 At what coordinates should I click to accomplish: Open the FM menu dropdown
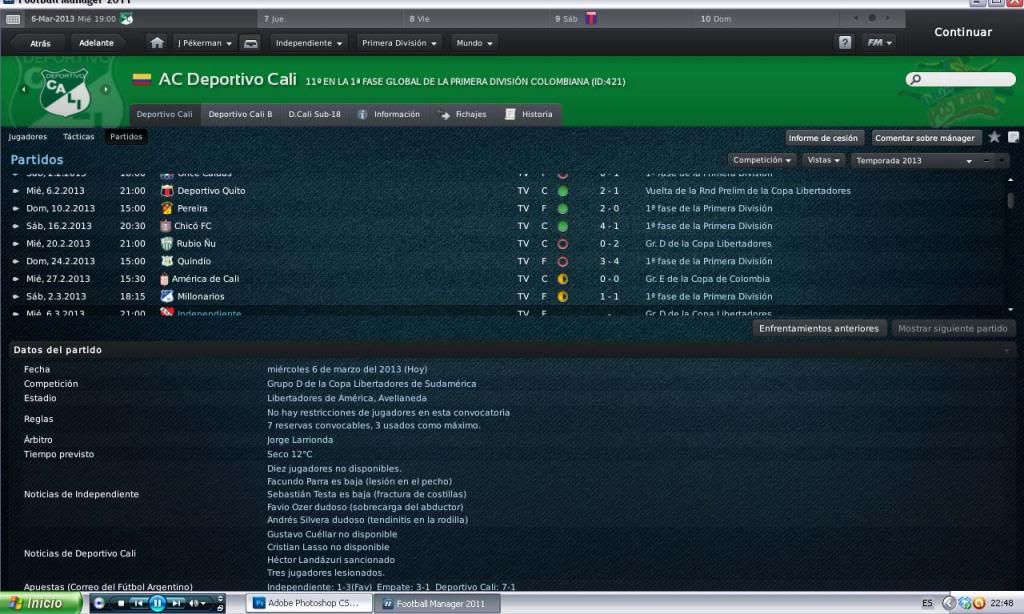[x=880, y=43]
